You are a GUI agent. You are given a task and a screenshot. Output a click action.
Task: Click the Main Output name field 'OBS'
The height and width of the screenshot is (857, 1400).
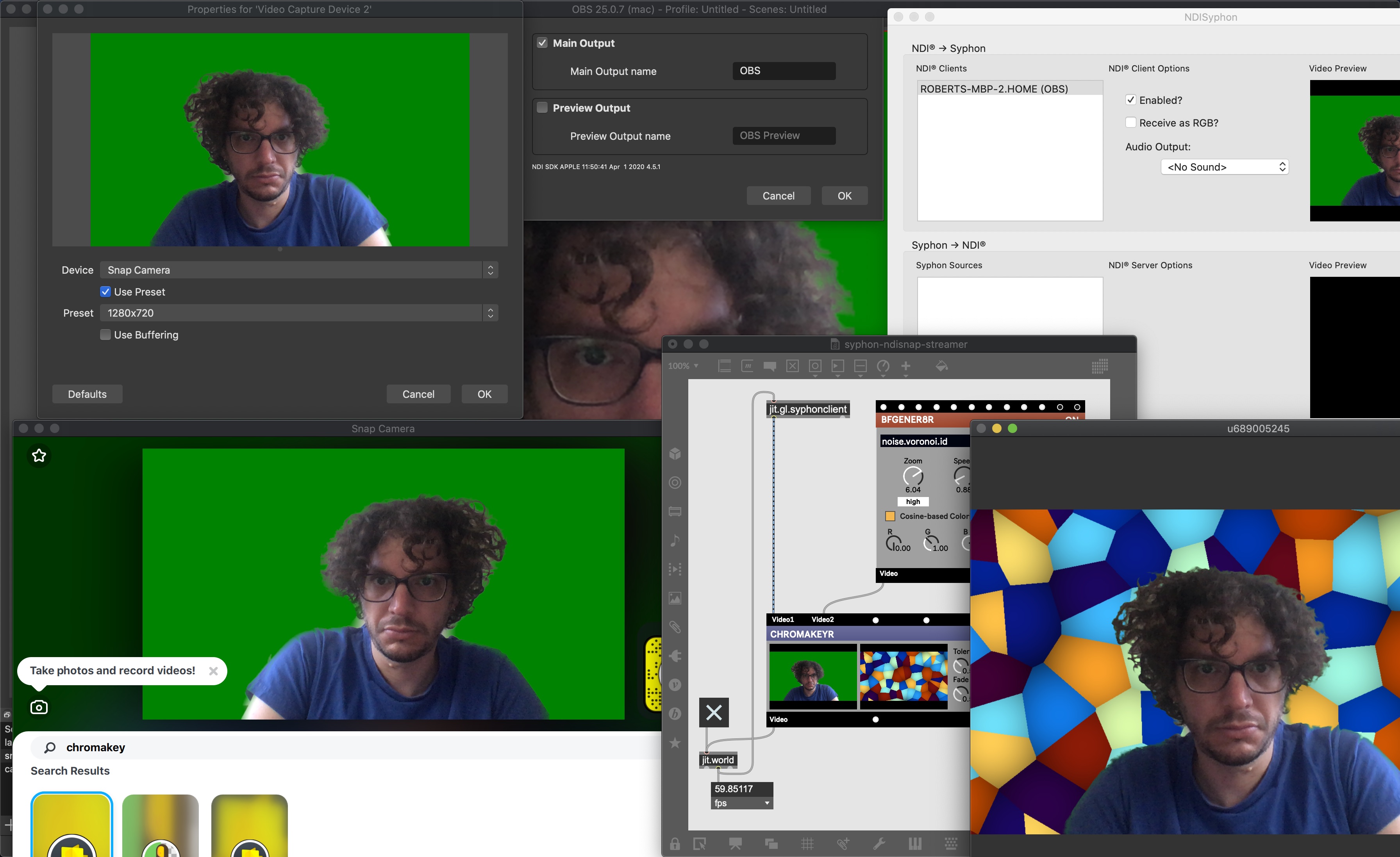(x=784, y=71)
